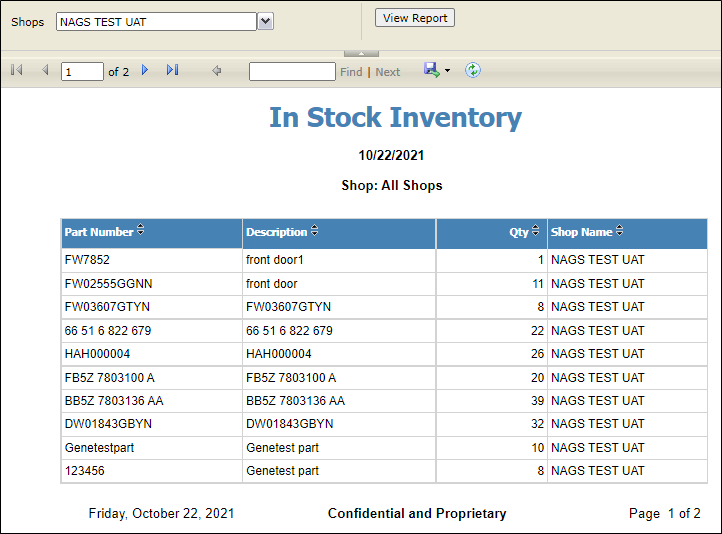Screen dimensions: 722x534
Task: Go to first page icon
Action: coord(17,70)
